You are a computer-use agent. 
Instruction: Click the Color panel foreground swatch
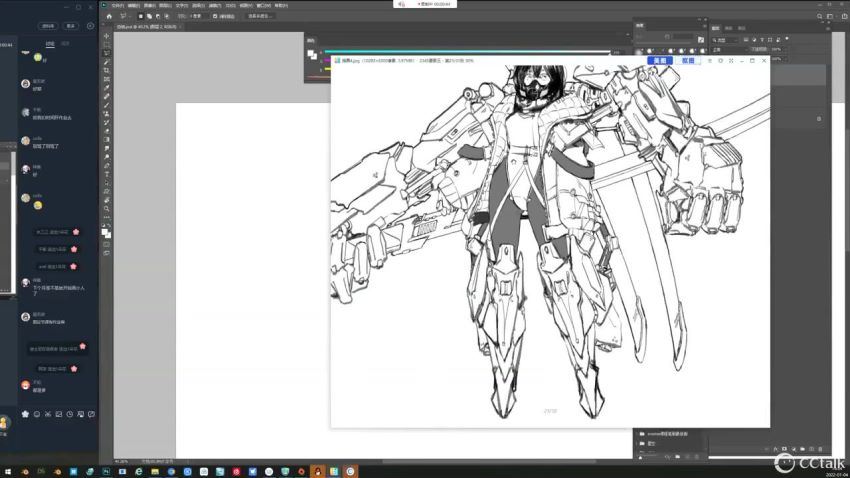[x=311, y=53]
